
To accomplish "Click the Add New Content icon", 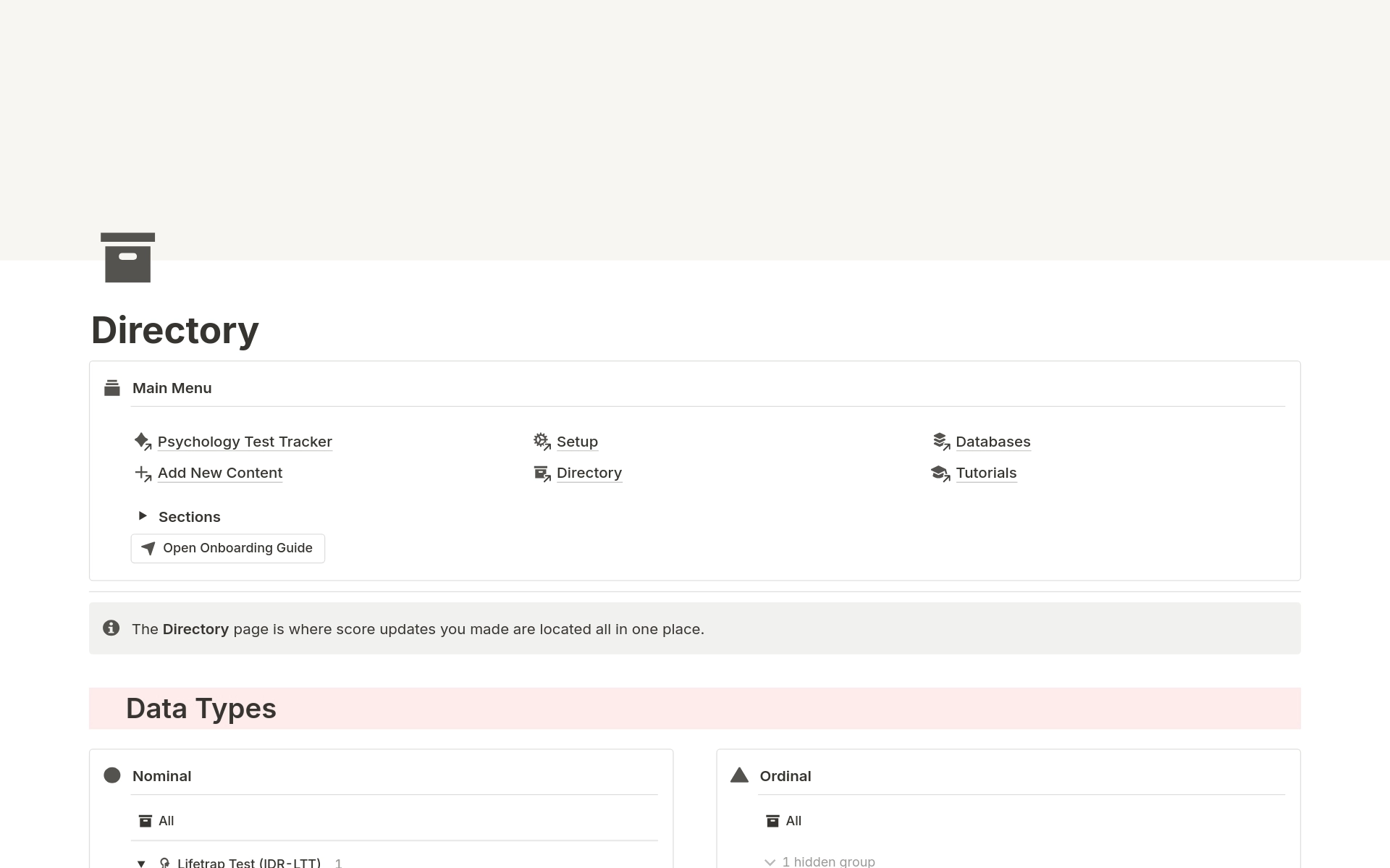I will 143,473.
